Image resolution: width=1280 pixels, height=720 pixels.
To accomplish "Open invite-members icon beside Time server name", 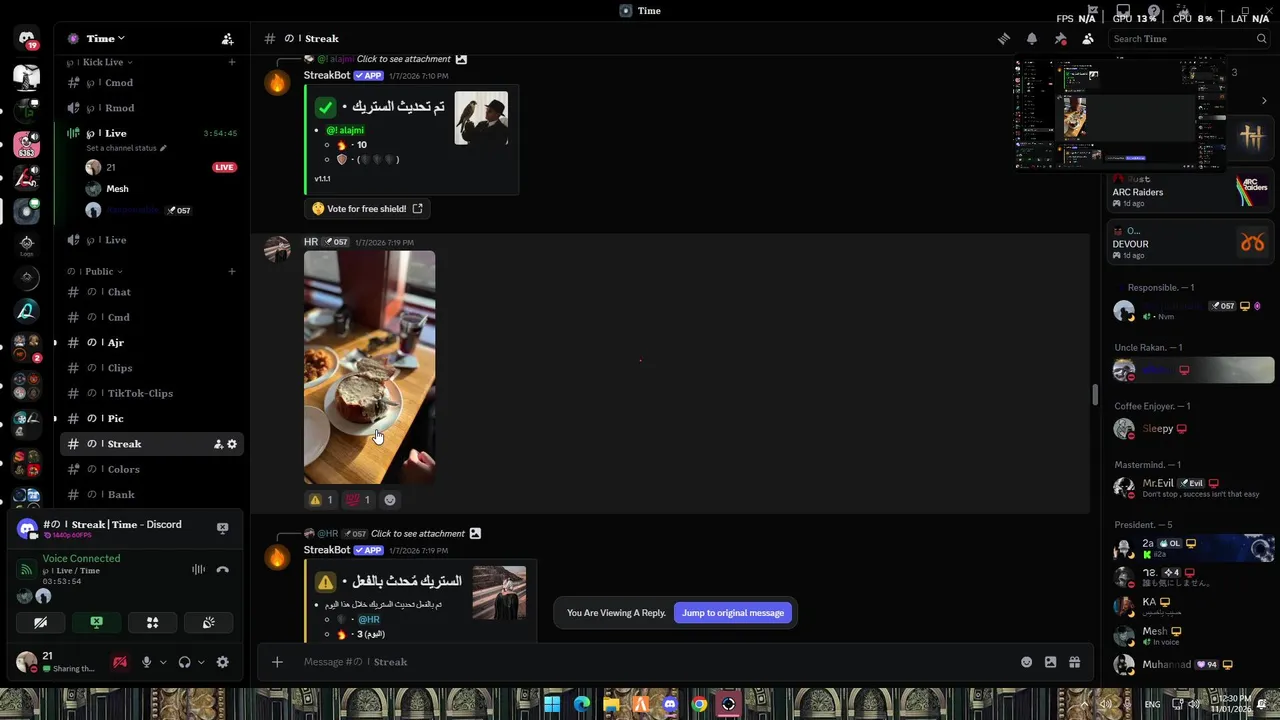I will (227, 39).
